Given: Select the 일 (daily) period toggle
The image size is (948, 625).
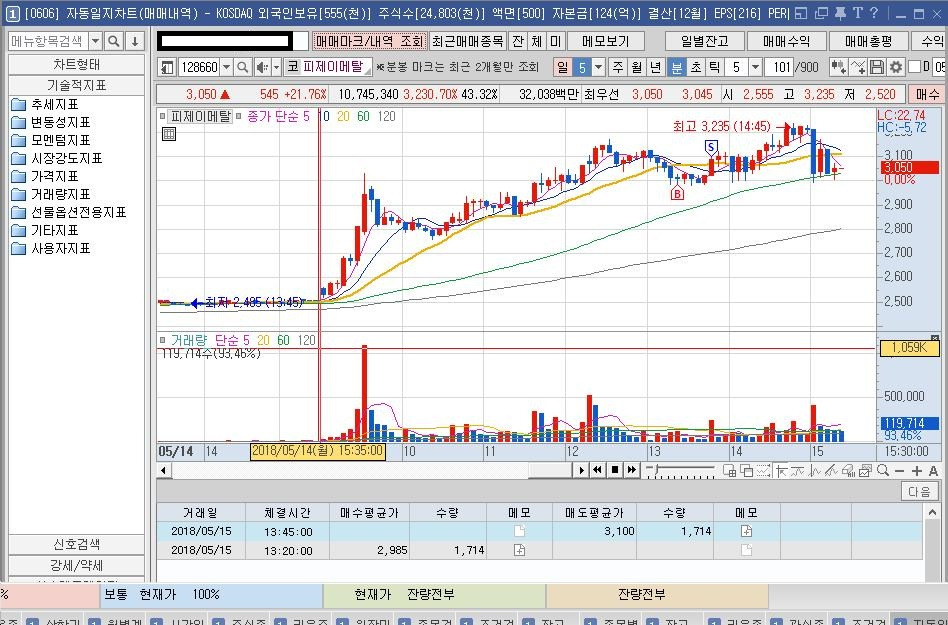Looking at the screenshot, I should [x=563, y=67].
